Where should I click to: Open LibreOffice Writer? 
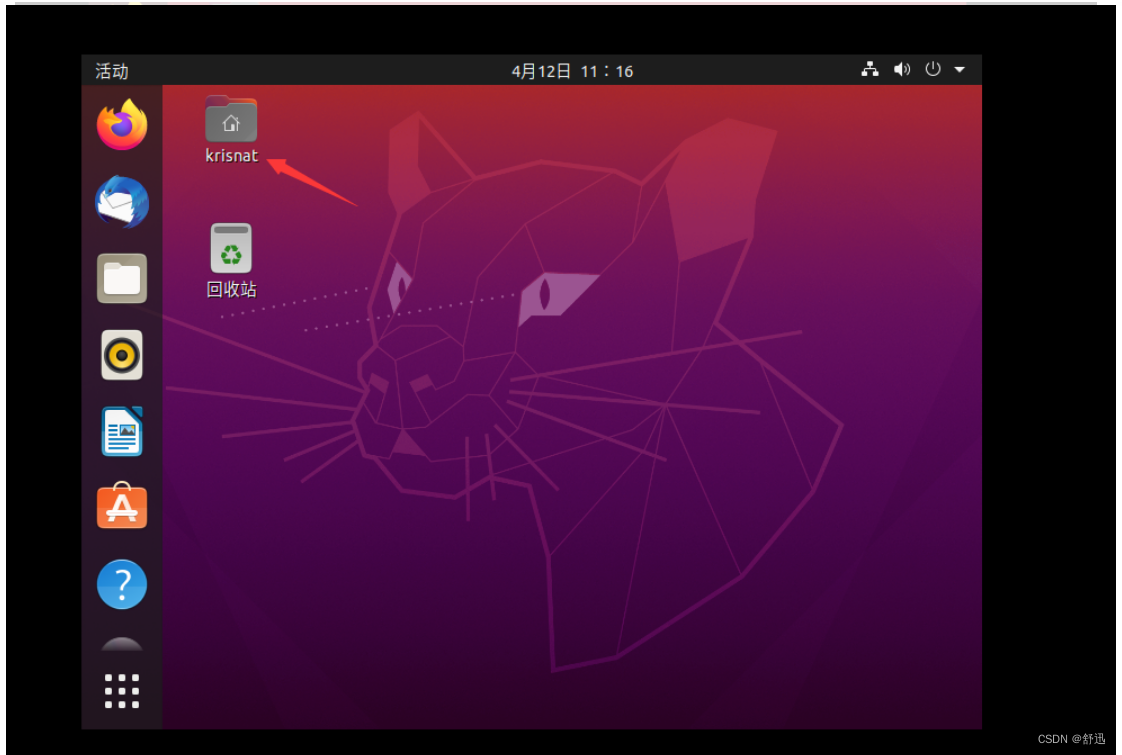[121, 431]
